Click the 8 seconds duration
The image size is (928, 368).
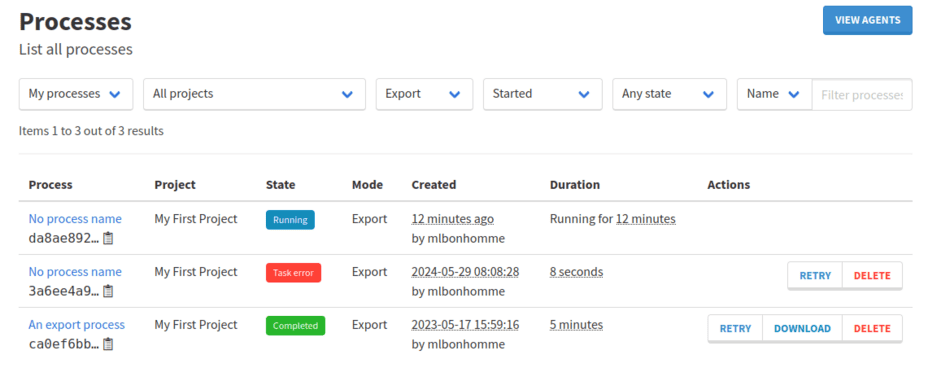[576, 272]
